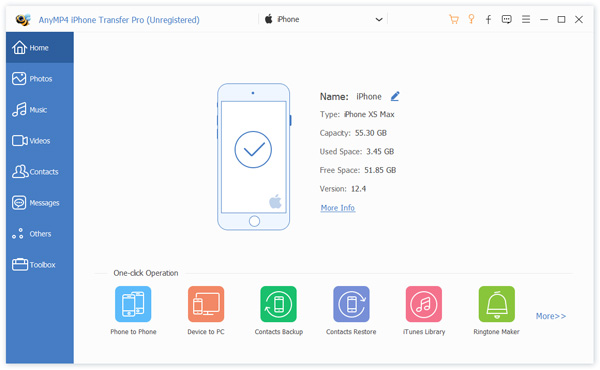Open the More Info link
The width and height of the screenshot is (600, 370).
click(338, 208)
